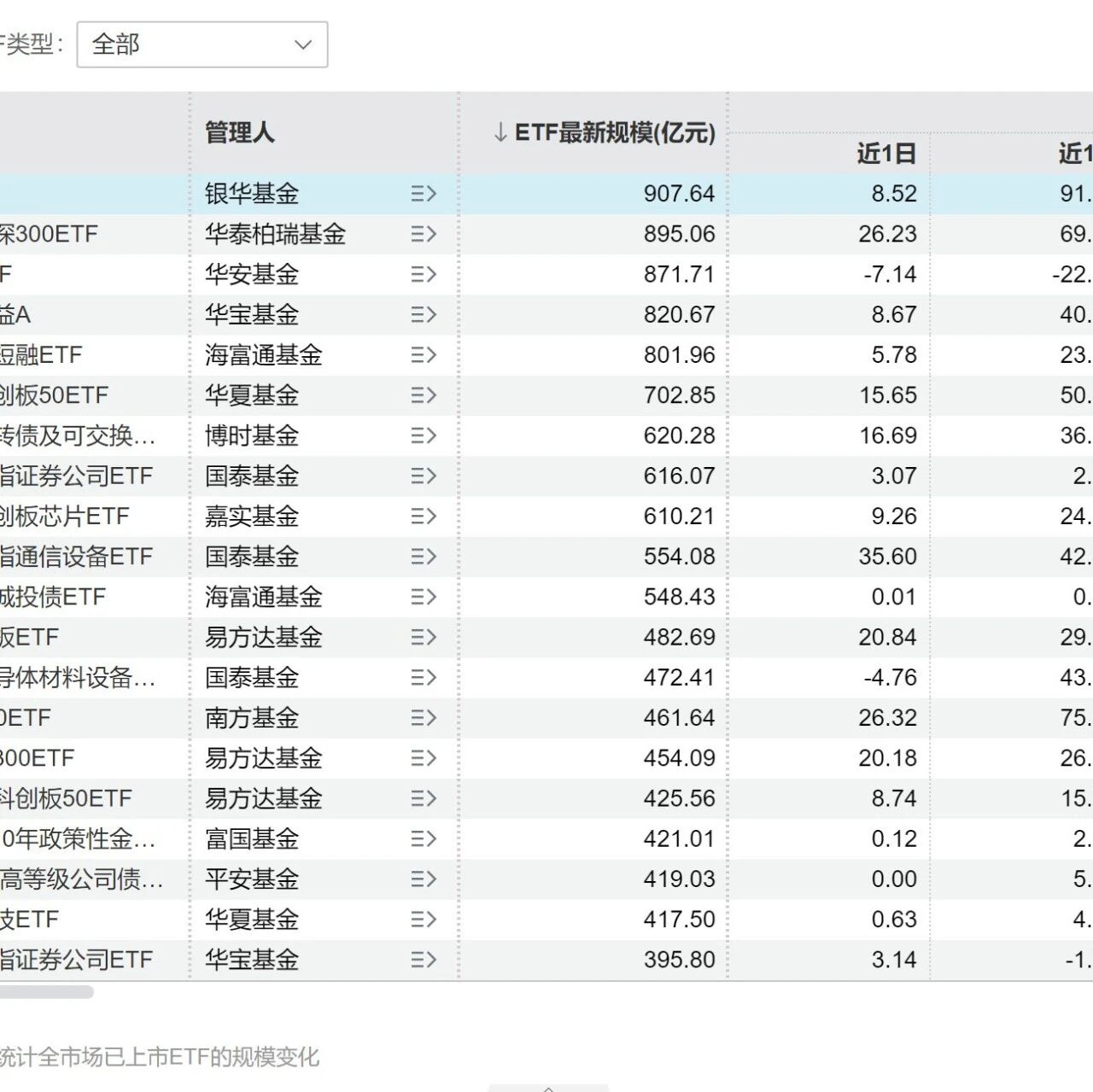Click 华宝基金 in the 395.80 row

click(252, 961)
